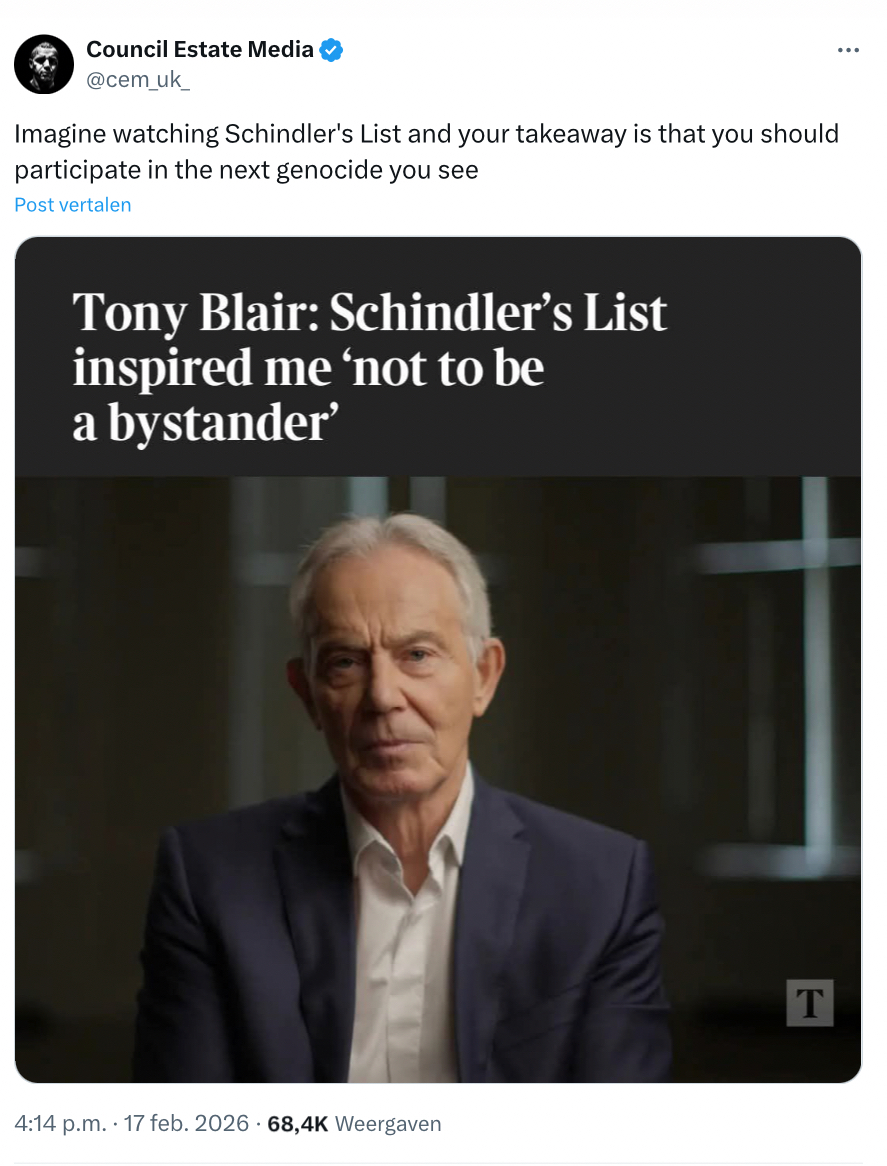
Task: Open the Council Estate Media profile avatar
Action: 44,65
